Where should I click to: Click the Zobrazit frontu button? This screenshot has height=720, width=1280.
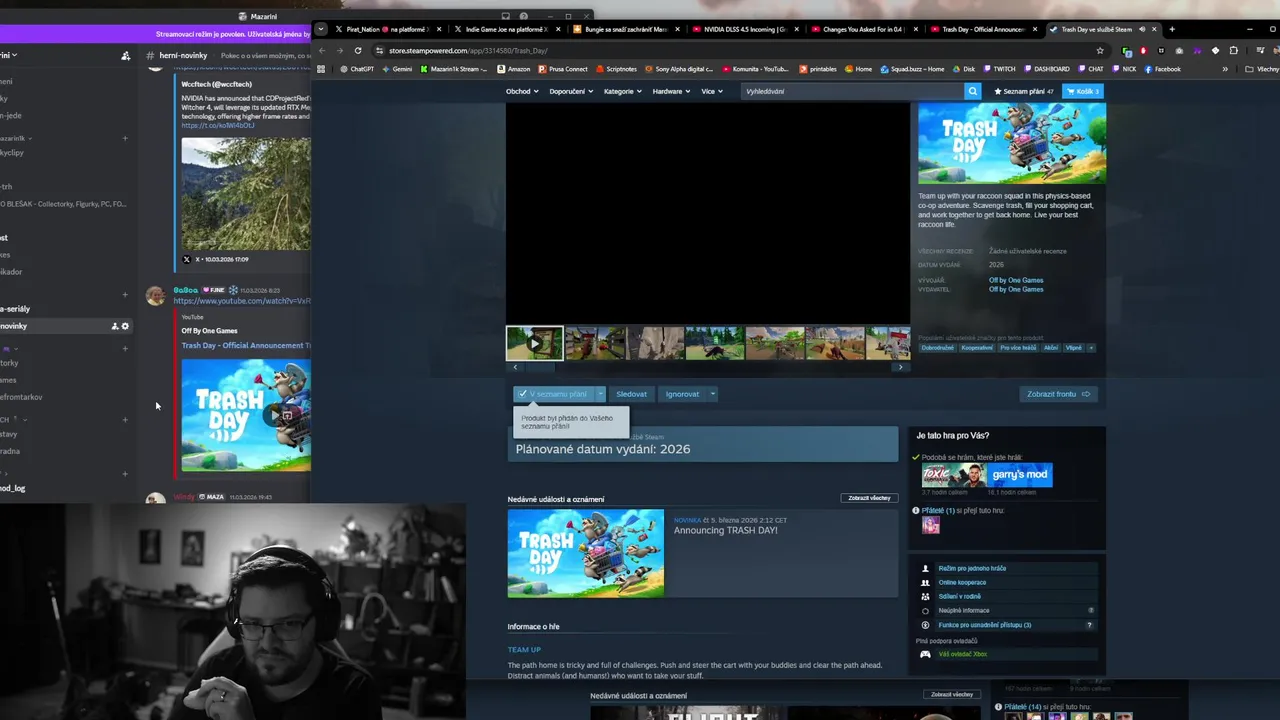click(x=1058, y=394)
